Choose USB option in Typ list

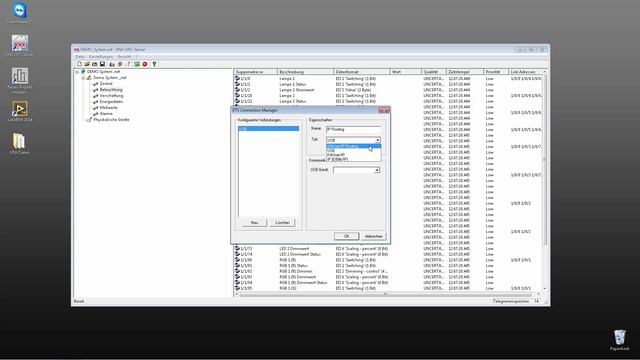(353, 151)
